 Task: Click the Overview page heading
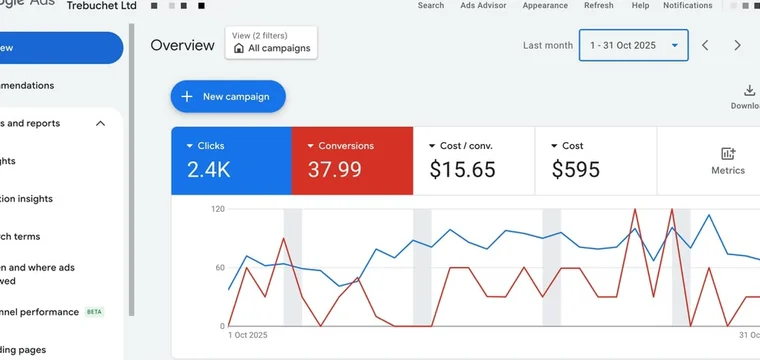click(x=182, y=45)
